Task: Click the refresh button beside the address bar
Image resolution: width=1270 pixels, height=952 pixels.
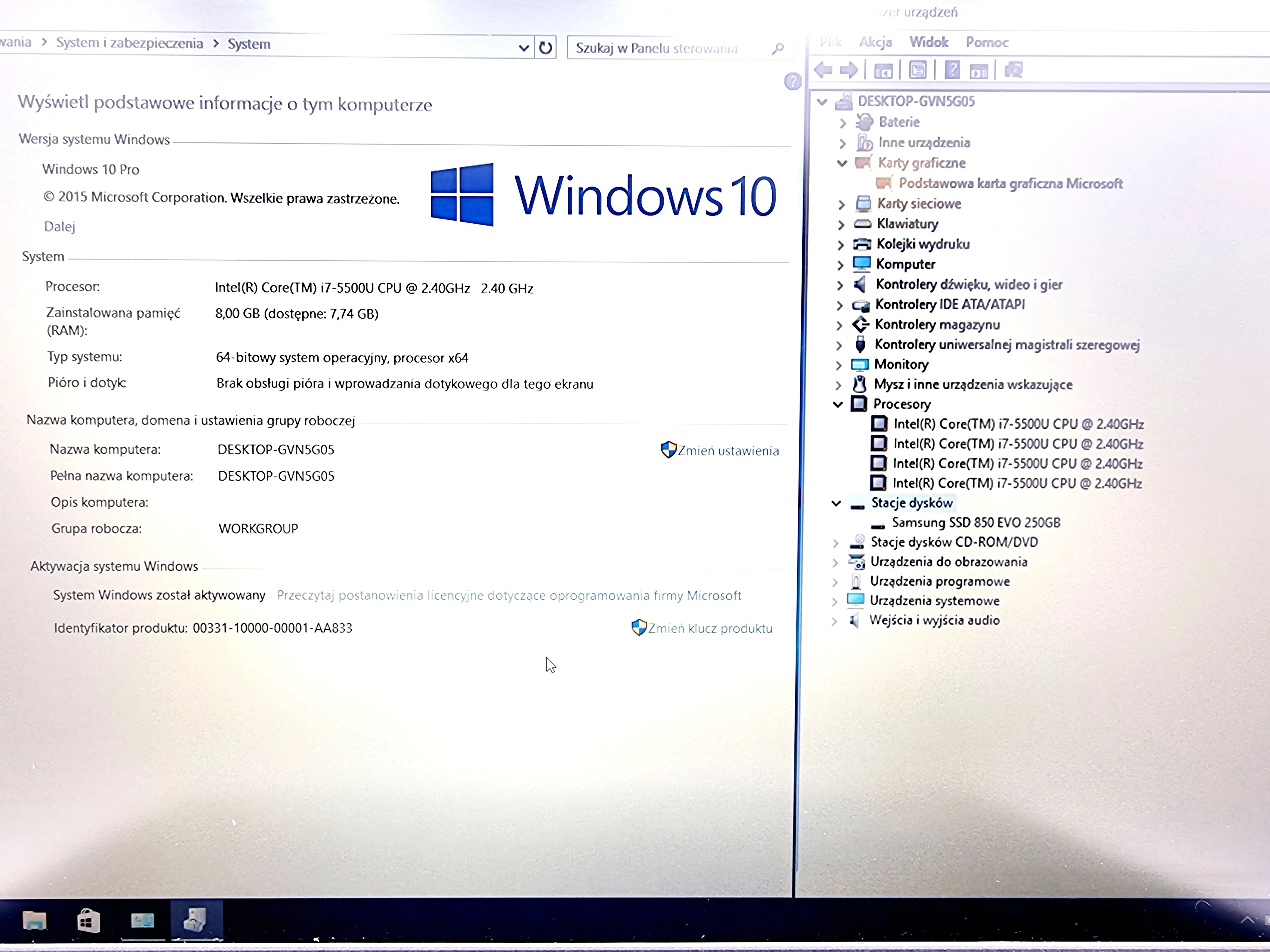Action: (545, 48)
